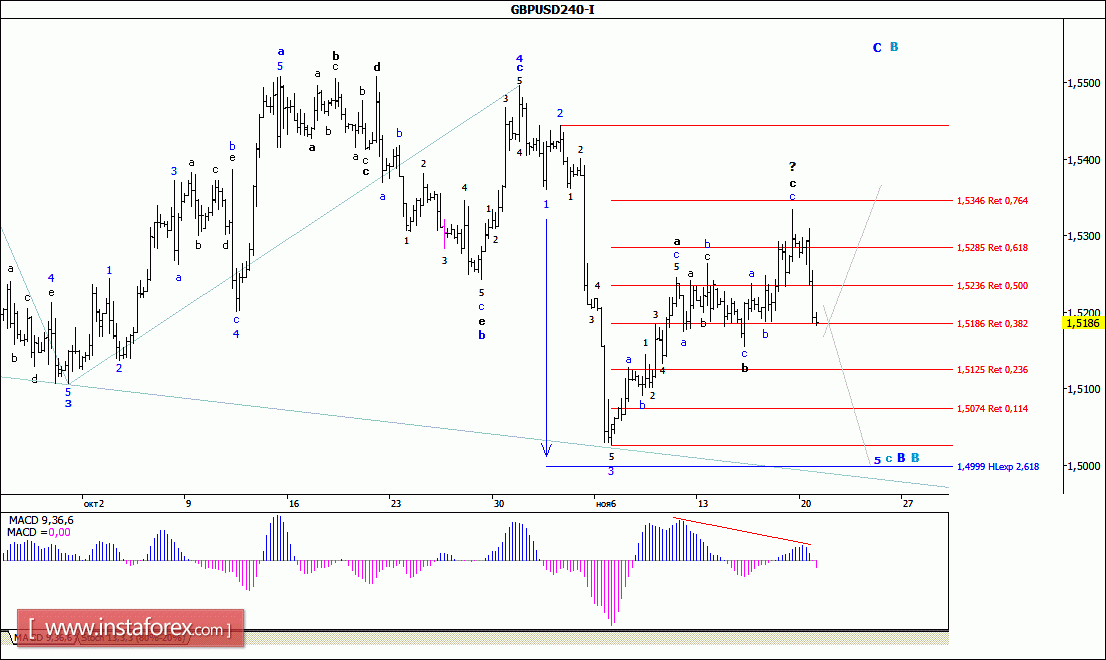1106x660 pixels.
Task: Click the GBPUSD240-I chart title
Action: click(x=552, y=10)
